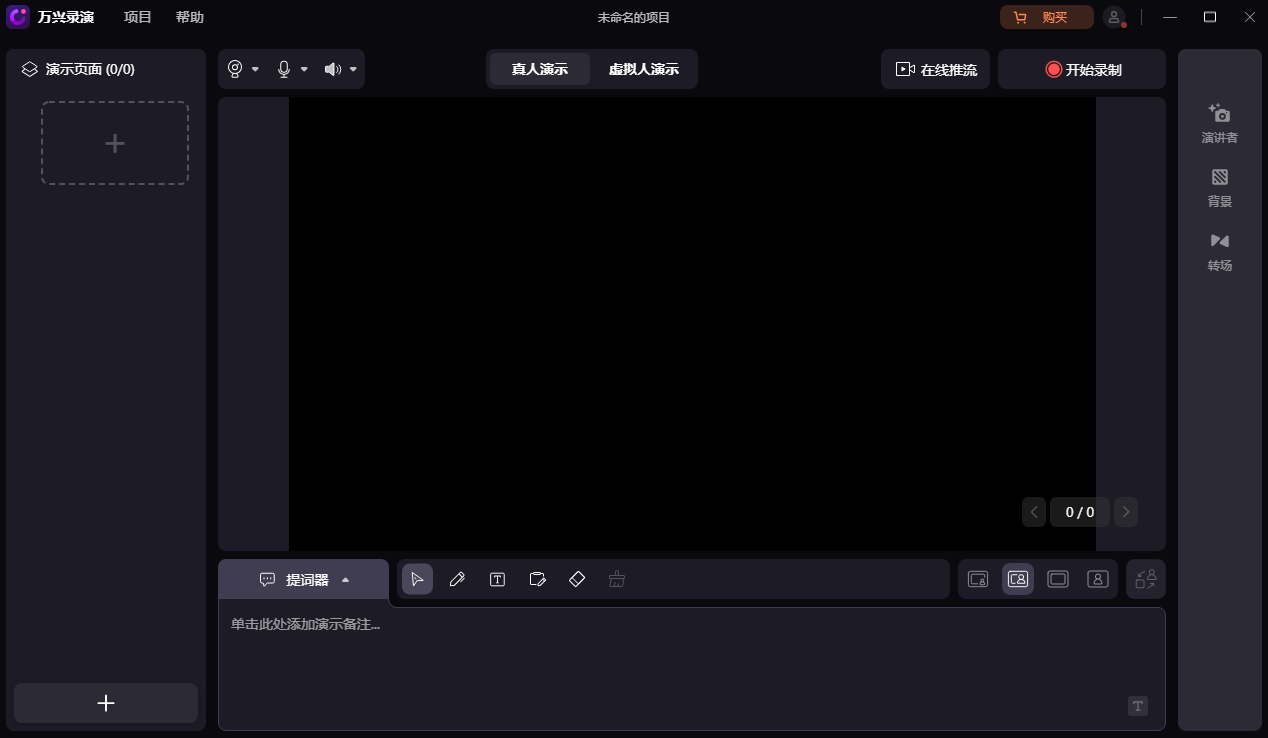Open the 演讲者 panel in right sidebar
This screenshot has width=1268, height=738.
pyautogui.click(x=1219, y=122)
